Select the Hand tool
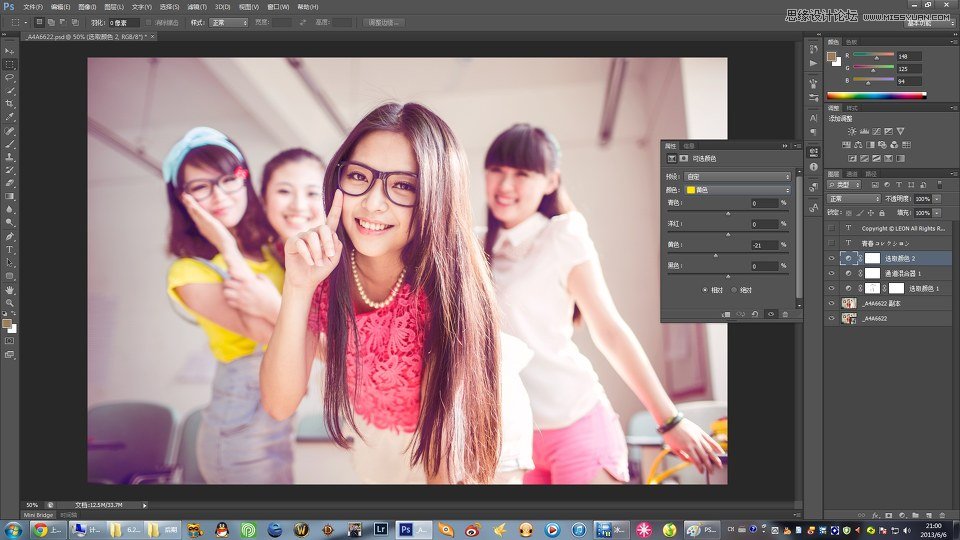This screenshot has height=540, width=960. [10, 290]
